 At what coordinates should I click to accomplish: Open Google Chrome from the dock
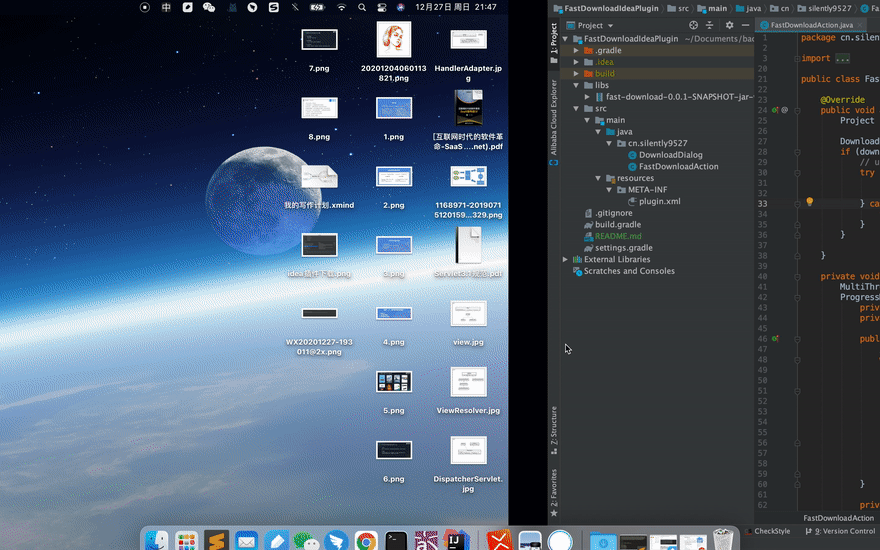pyautogui.click(x=366, y=541)
